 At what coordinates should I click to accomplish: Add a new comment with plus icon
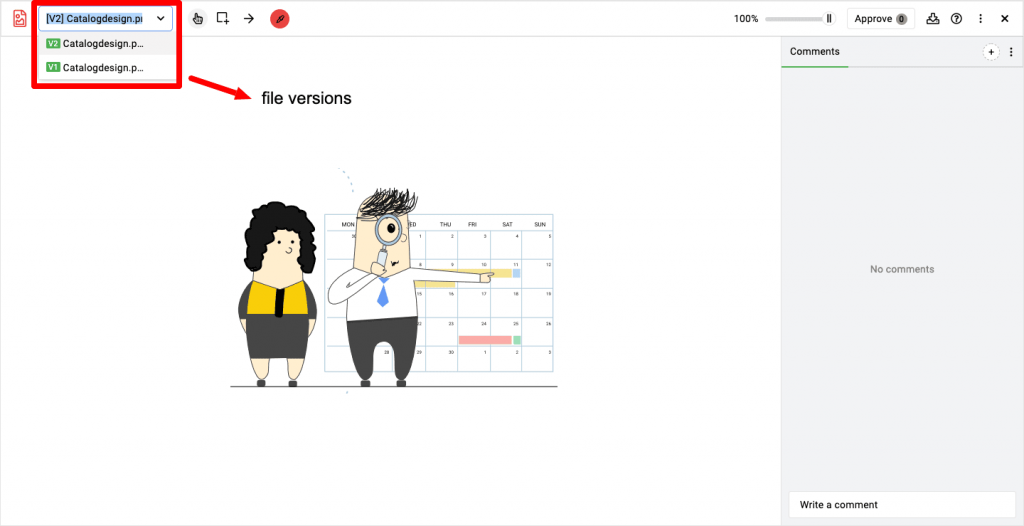[991, 52]
